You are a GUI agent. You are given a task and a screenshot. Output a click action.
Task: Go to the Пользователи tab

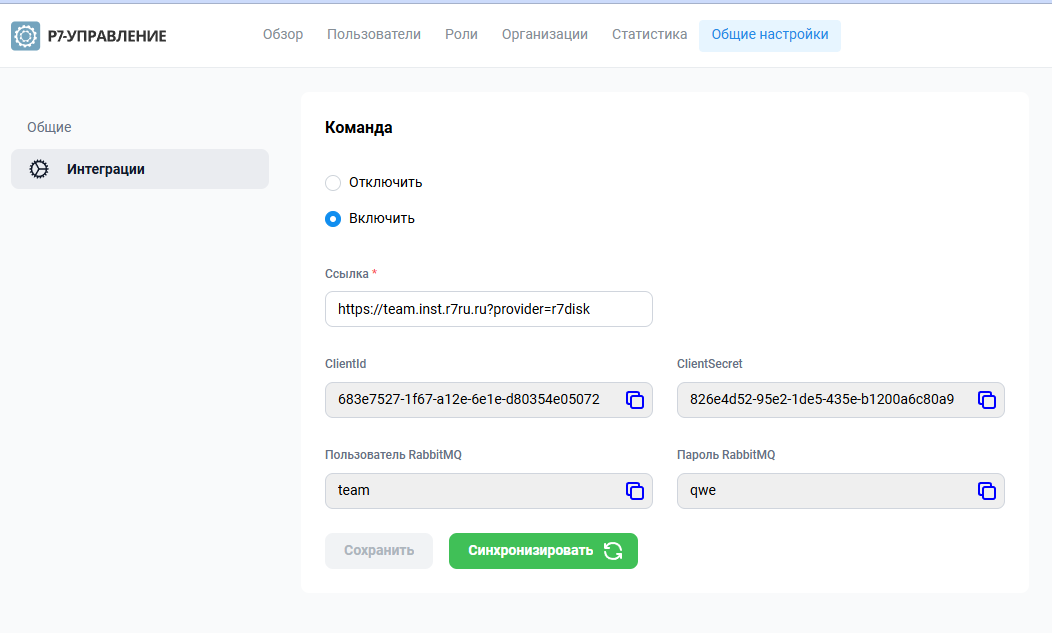click(x=374, y=35)
